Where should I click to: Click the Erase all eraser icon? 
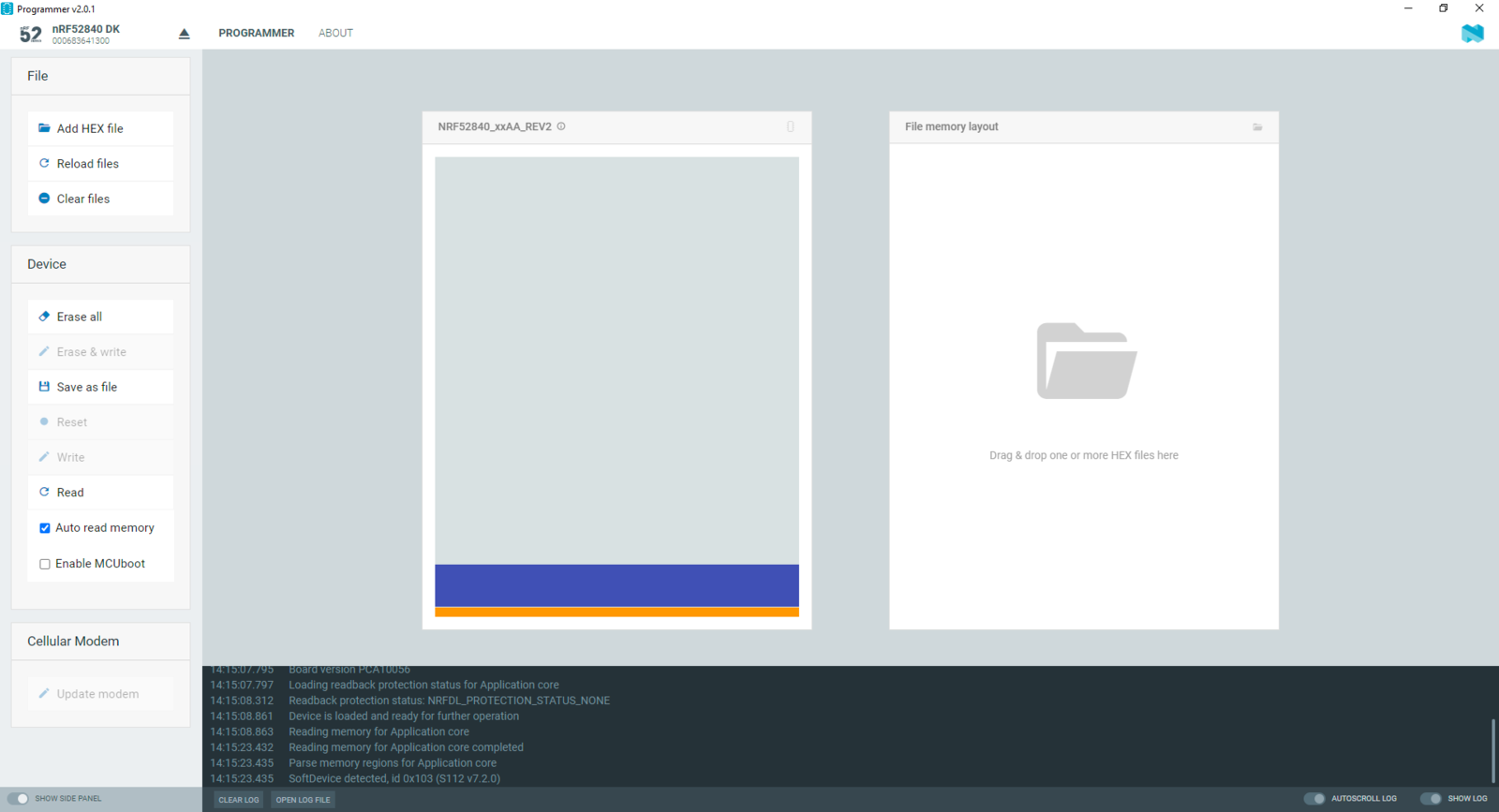pyautogui.click(x=44, y=317)
